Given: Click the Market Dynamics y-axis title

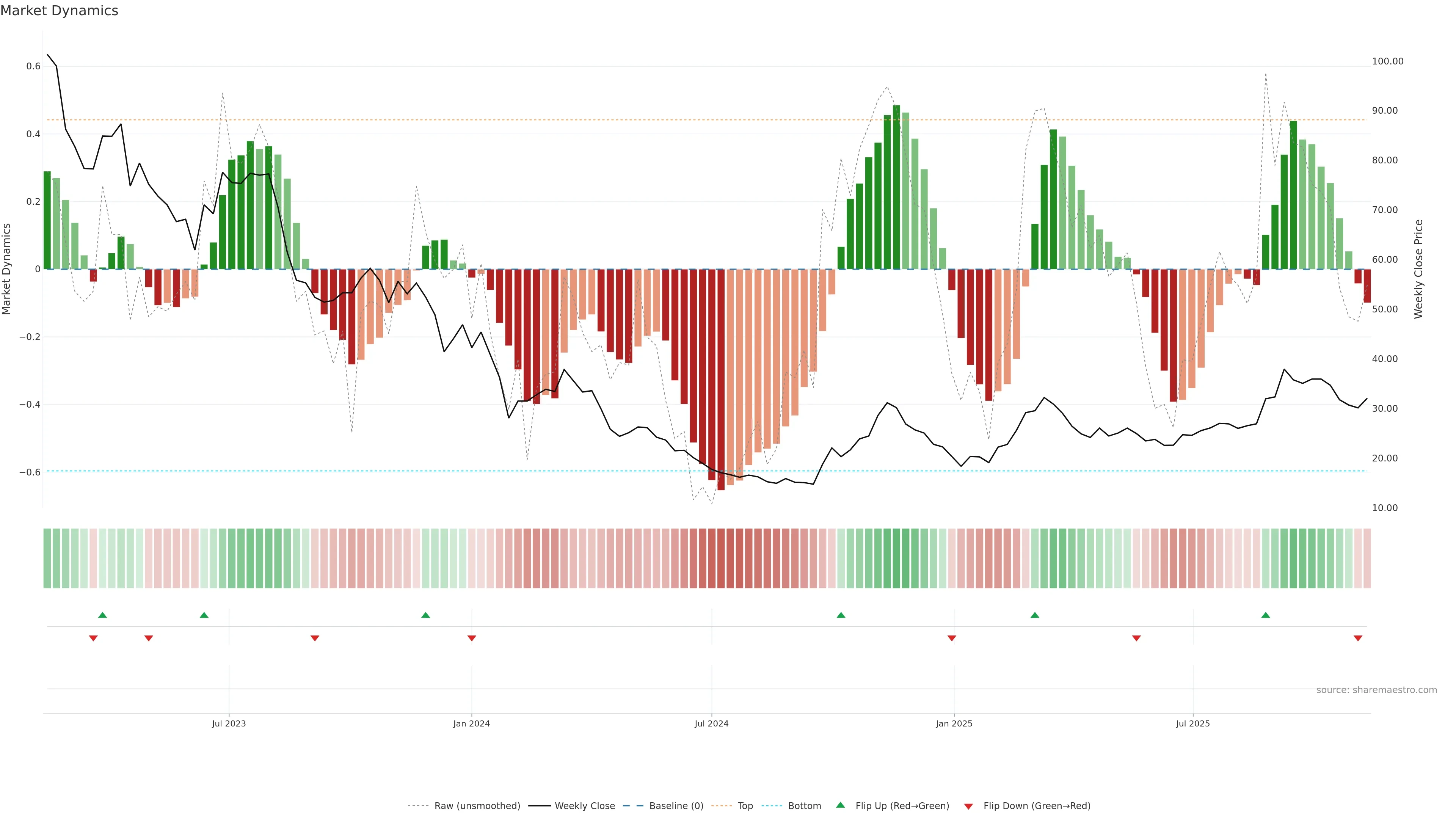Looking at the screenshot, I should coord(7,269).
